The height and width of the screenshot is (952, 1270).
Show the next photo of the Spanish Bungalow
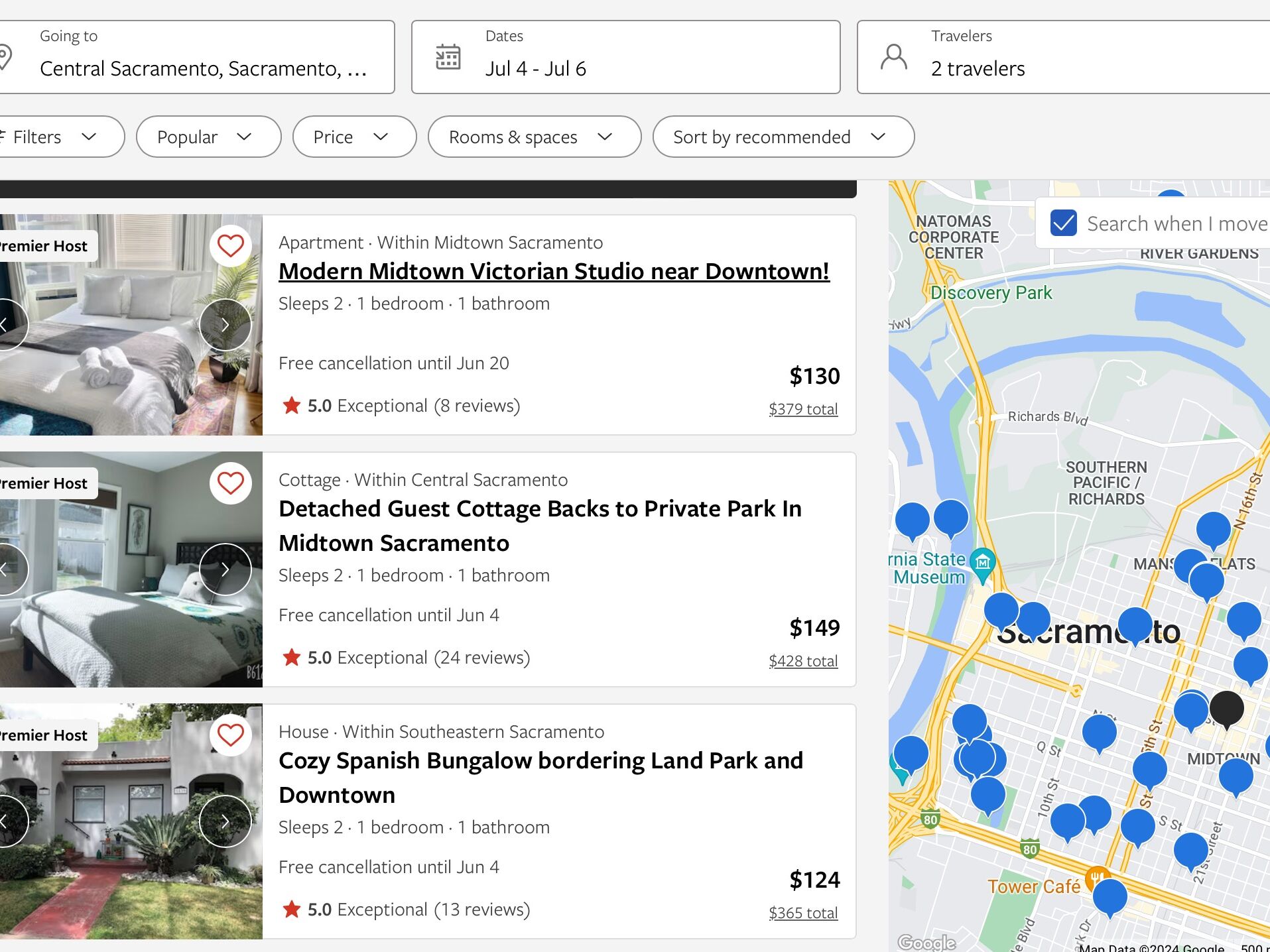pyautogui.click(x=225, y=821)
